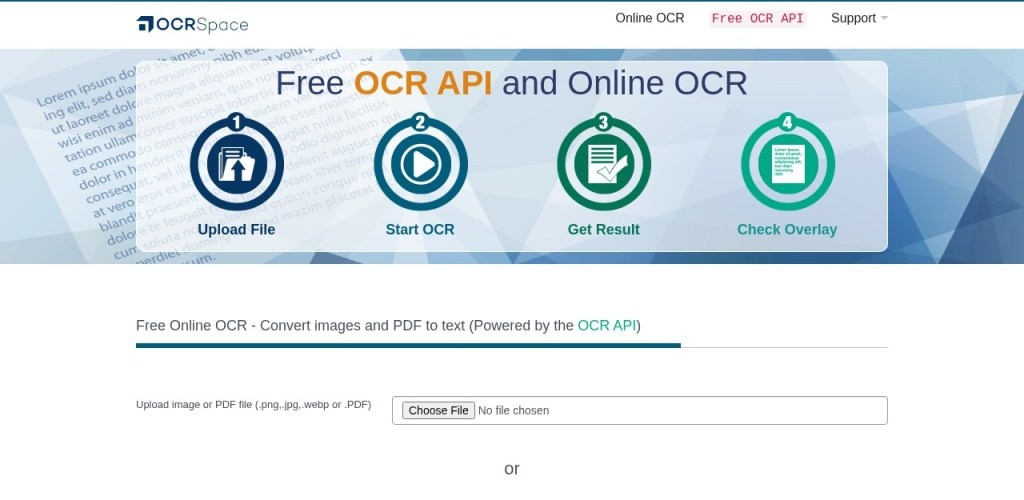Click the Upload File step icon
Viewport: 1024px width, 500px height.
236,165
